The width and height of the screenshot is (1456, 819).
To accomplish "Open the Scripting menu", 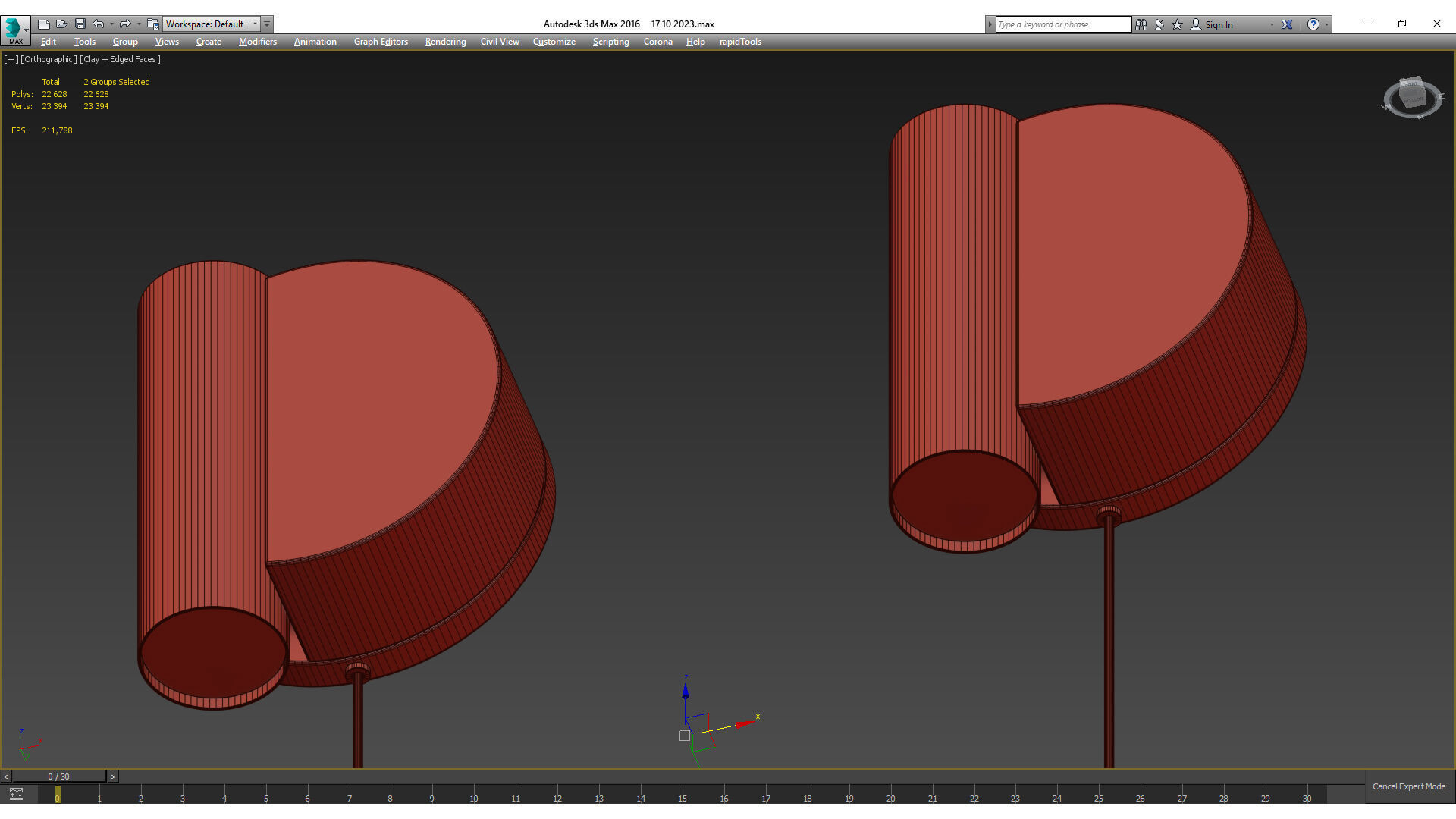I will point(611,42).
